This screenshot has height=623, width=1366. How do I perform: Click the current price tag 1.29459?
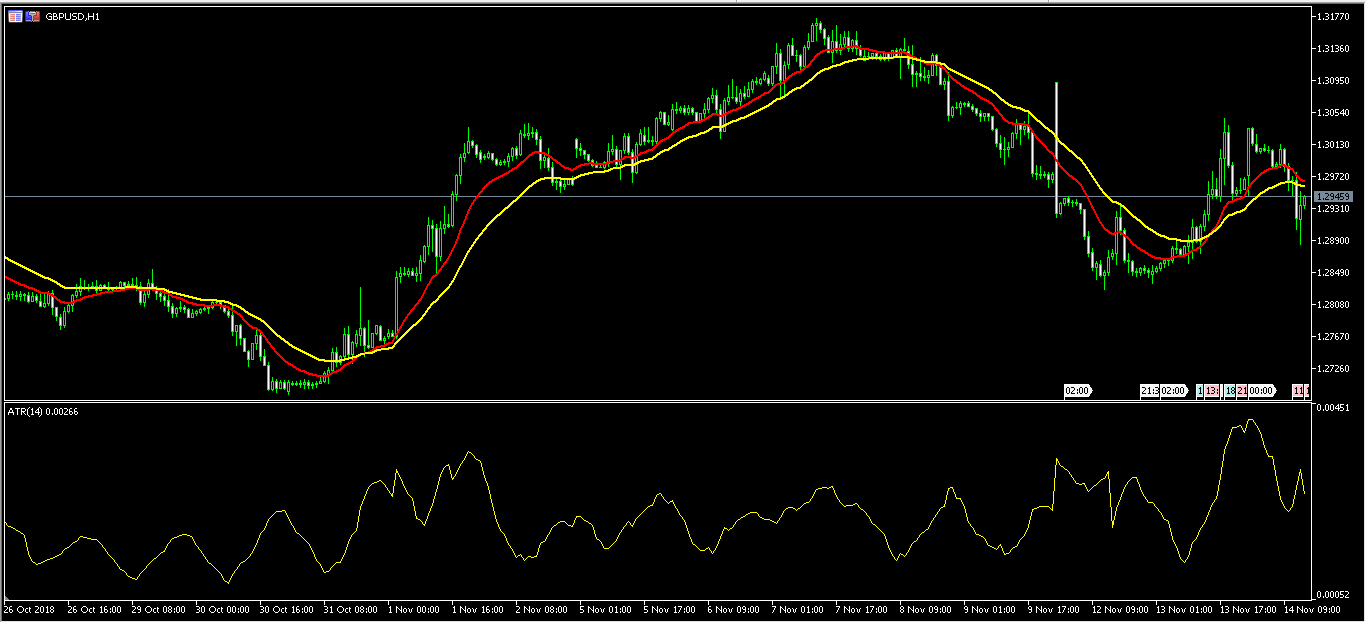click(1333, 197)
